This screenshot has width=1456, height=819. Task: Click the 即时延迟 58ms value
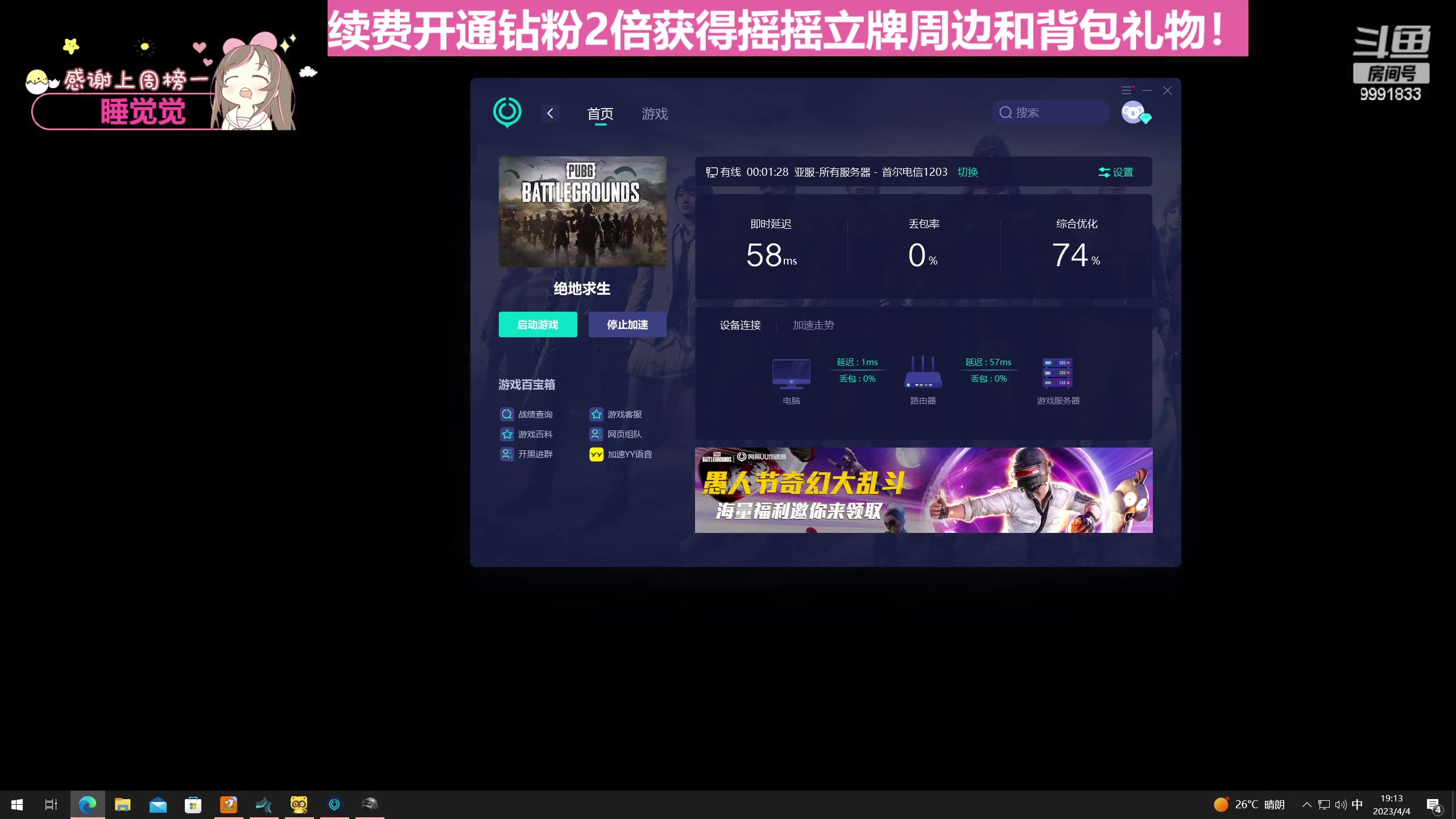(x=771, y=255)
